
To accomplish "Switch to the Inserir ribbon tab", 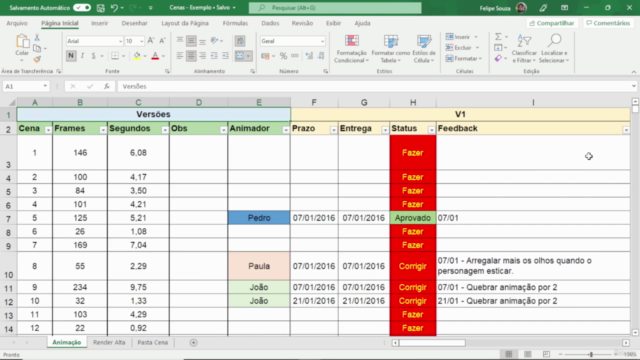I will point(100,23).
